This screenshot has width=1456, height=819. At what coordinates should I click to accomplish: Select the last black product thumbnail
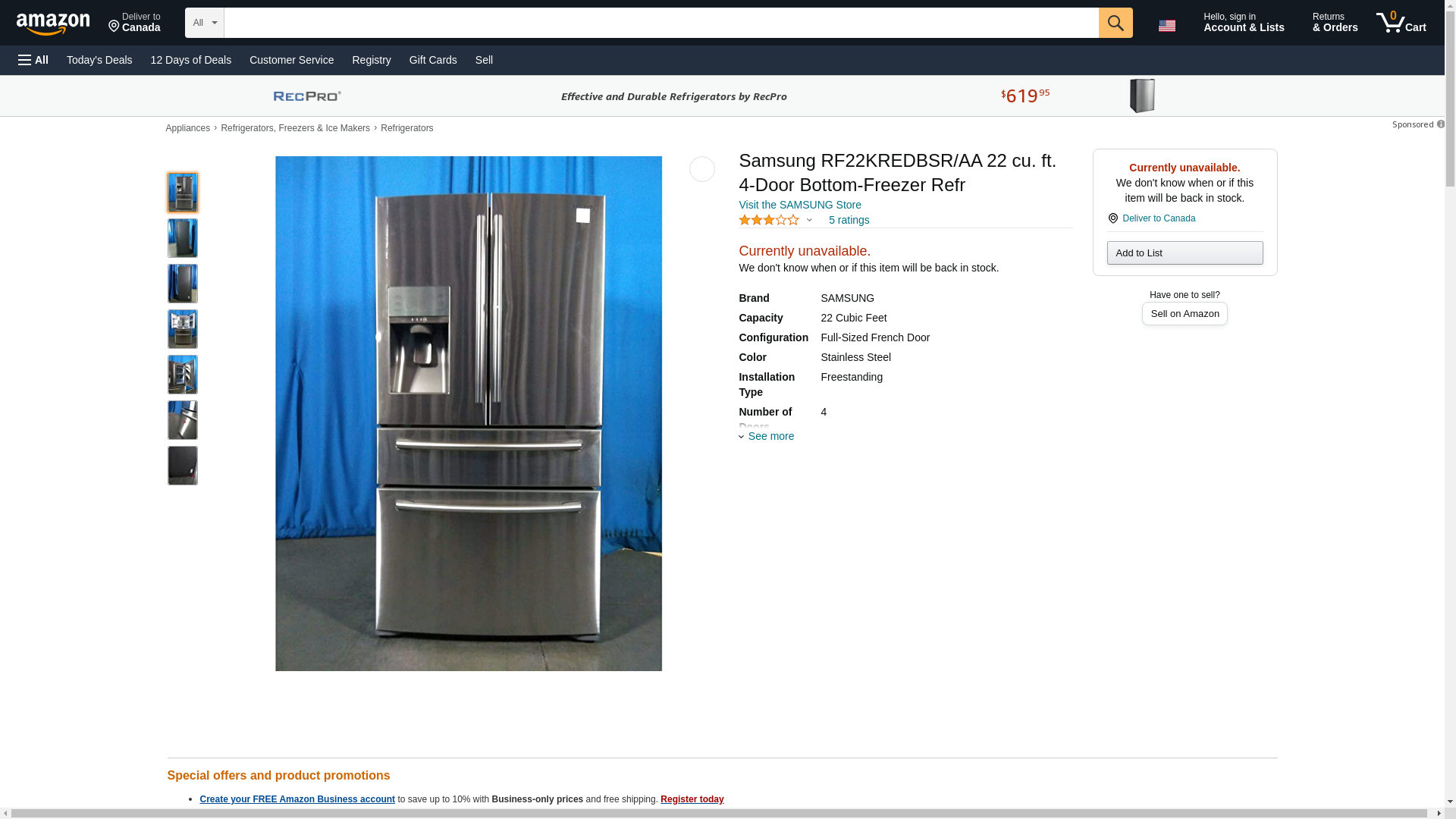(182, 466)
